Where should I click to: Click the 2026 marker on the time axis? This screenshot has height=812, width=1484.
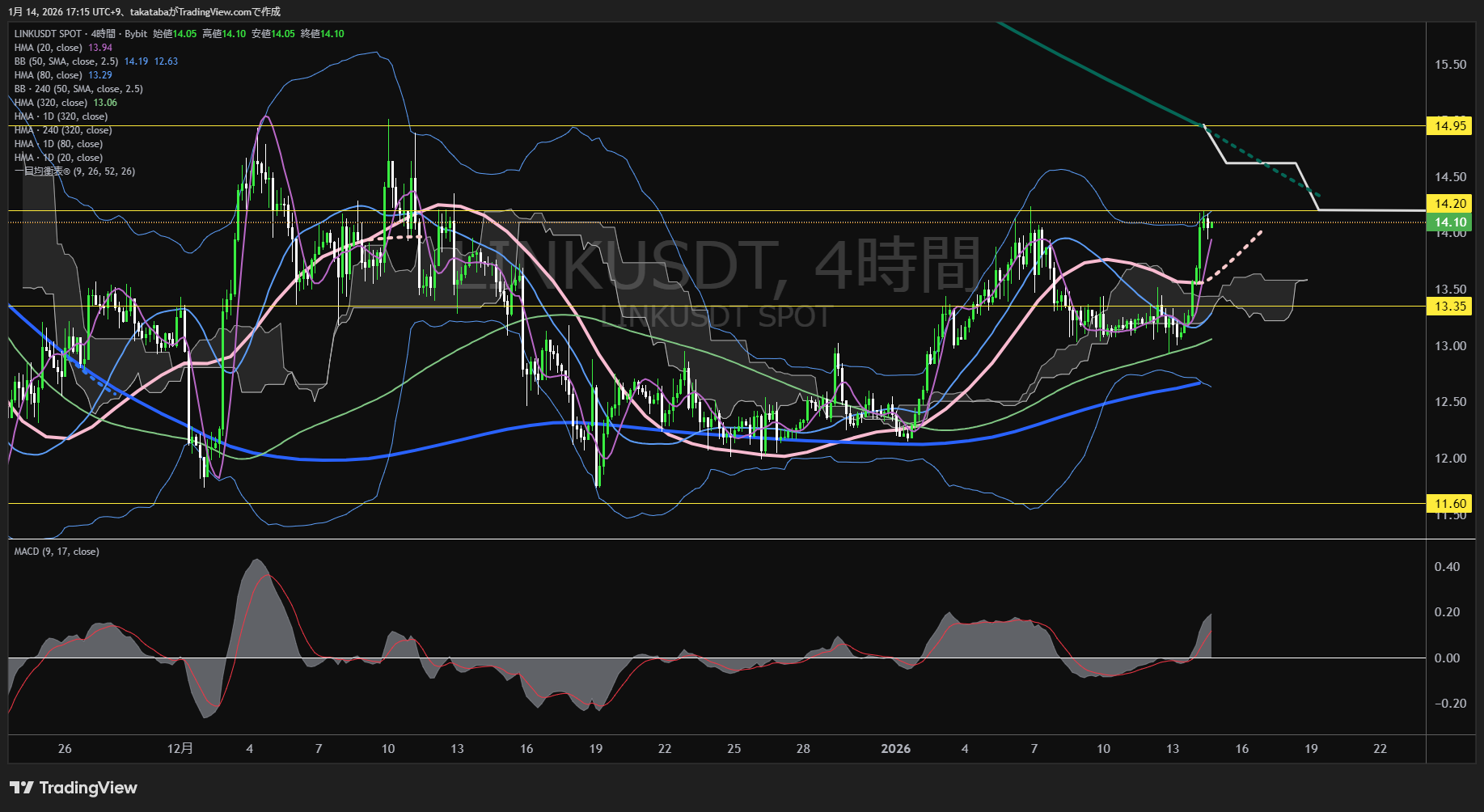[895, 749]
